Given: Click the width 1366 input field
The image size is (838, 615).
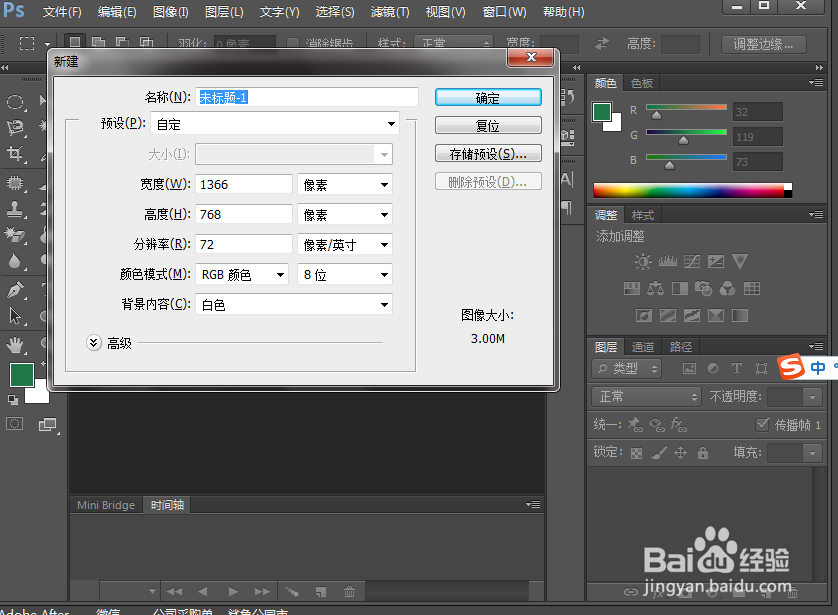Looking at the screenshot, I should [x=244, y=184].
